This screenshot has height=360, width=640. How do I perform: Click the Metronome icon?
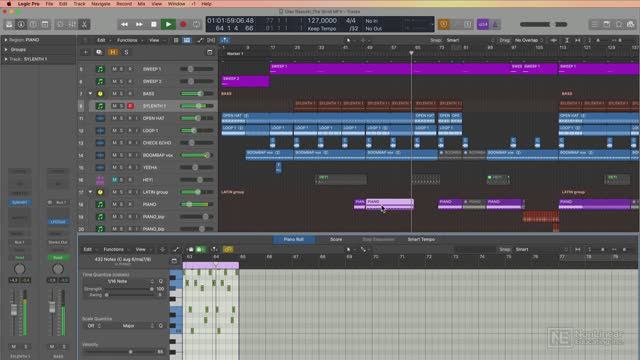pos(495,24)
